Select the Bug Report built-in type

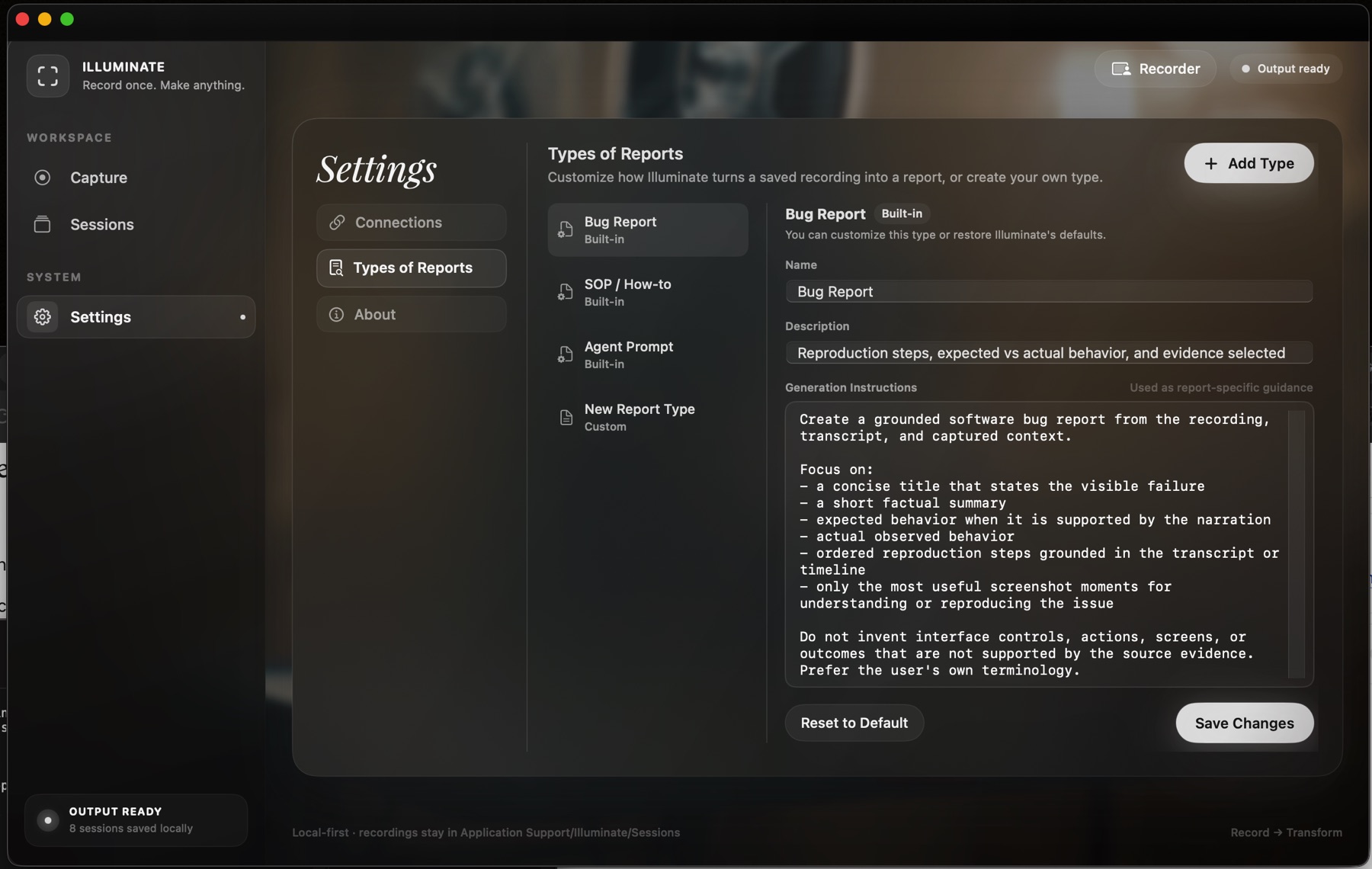648,229
